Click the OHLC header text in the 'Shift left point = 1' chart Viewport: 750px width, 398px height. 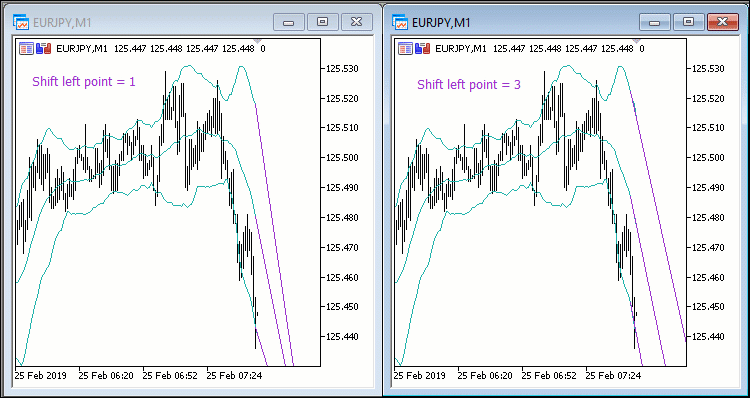[x=161, y=48]
